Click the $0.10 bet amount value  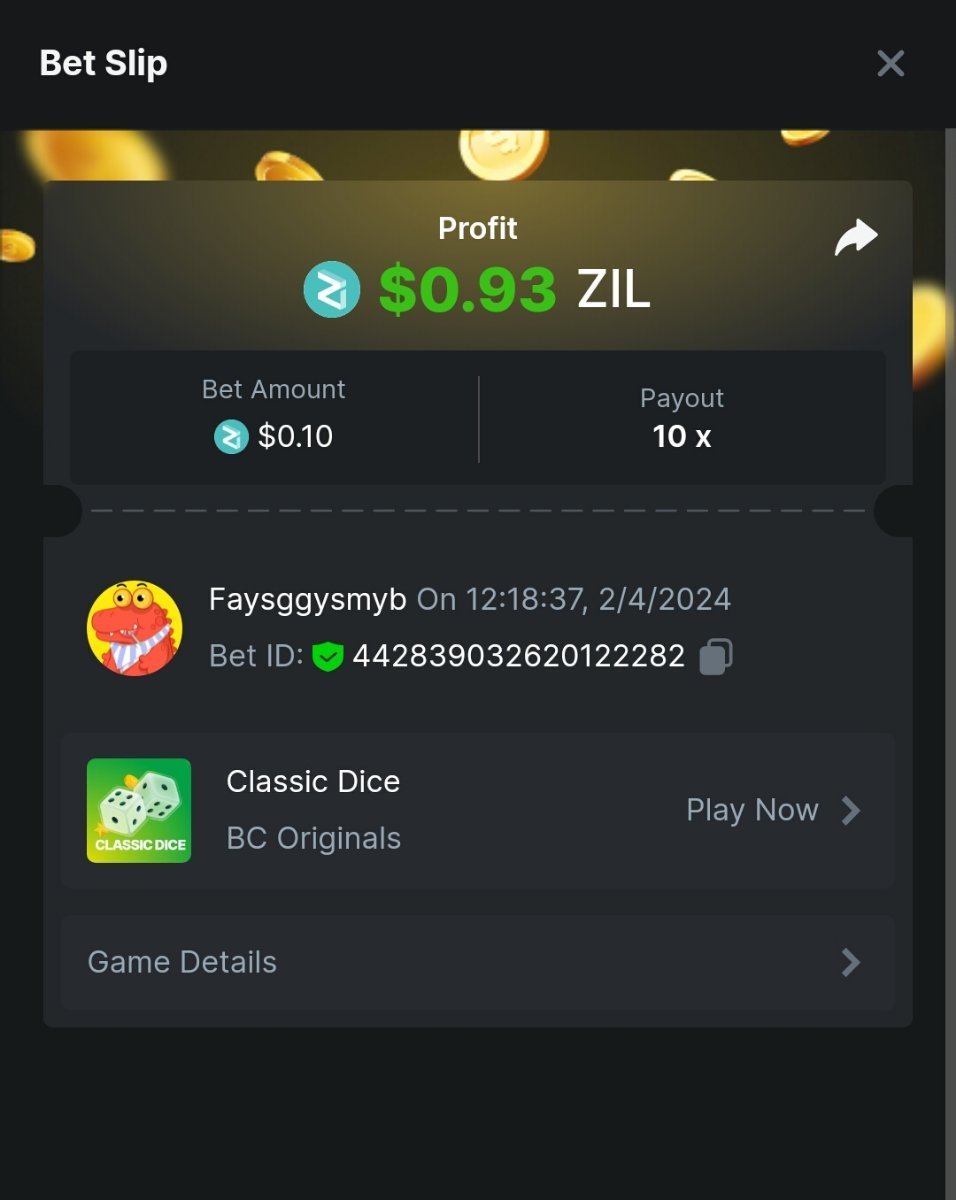pyautogui.click(x=295, y=436)
